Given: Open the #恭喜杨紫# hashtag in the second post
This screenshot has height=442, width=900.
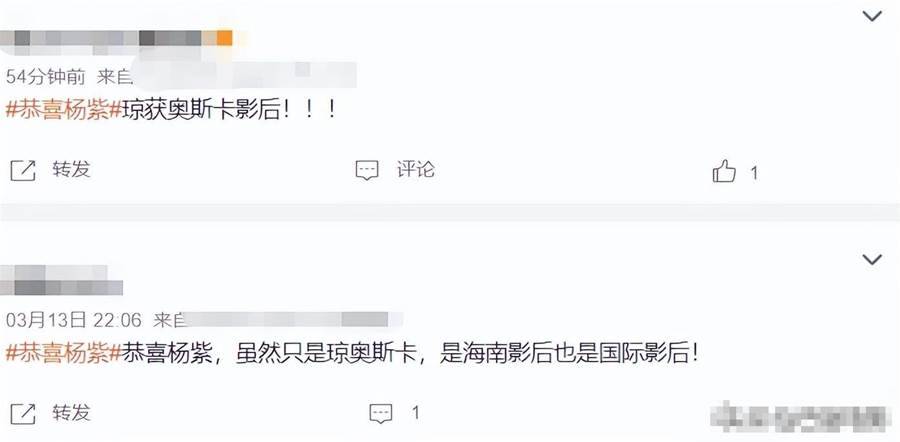Looking at the screenshot, I should pyautogui.click(x=64, y=353).
